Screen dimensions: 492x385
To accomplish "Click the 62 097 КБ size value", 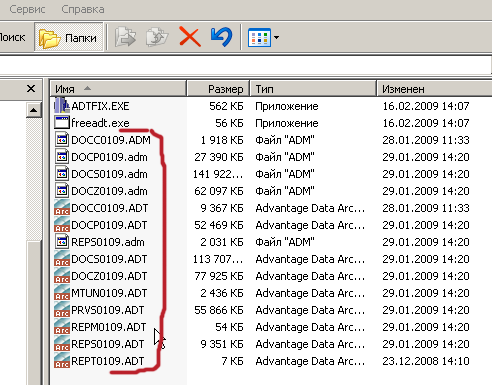I will [x=219, y=191].
